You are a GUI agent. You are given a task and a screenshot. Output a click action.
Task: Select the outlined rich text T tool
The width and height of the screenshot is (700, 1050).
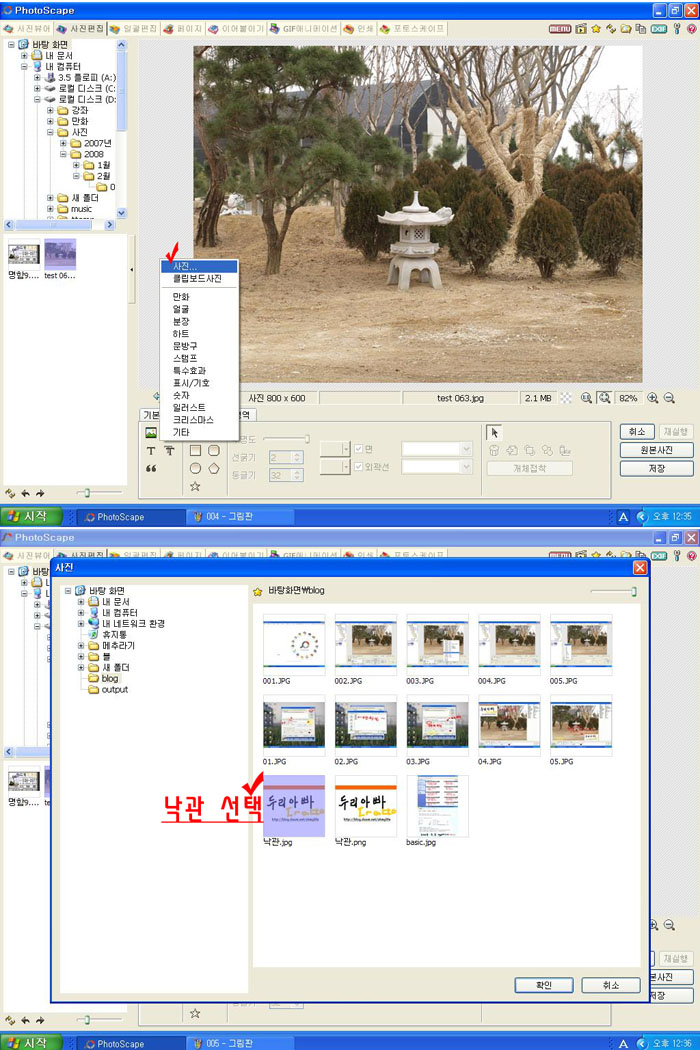pyautogui.click(x=169, y=451)
